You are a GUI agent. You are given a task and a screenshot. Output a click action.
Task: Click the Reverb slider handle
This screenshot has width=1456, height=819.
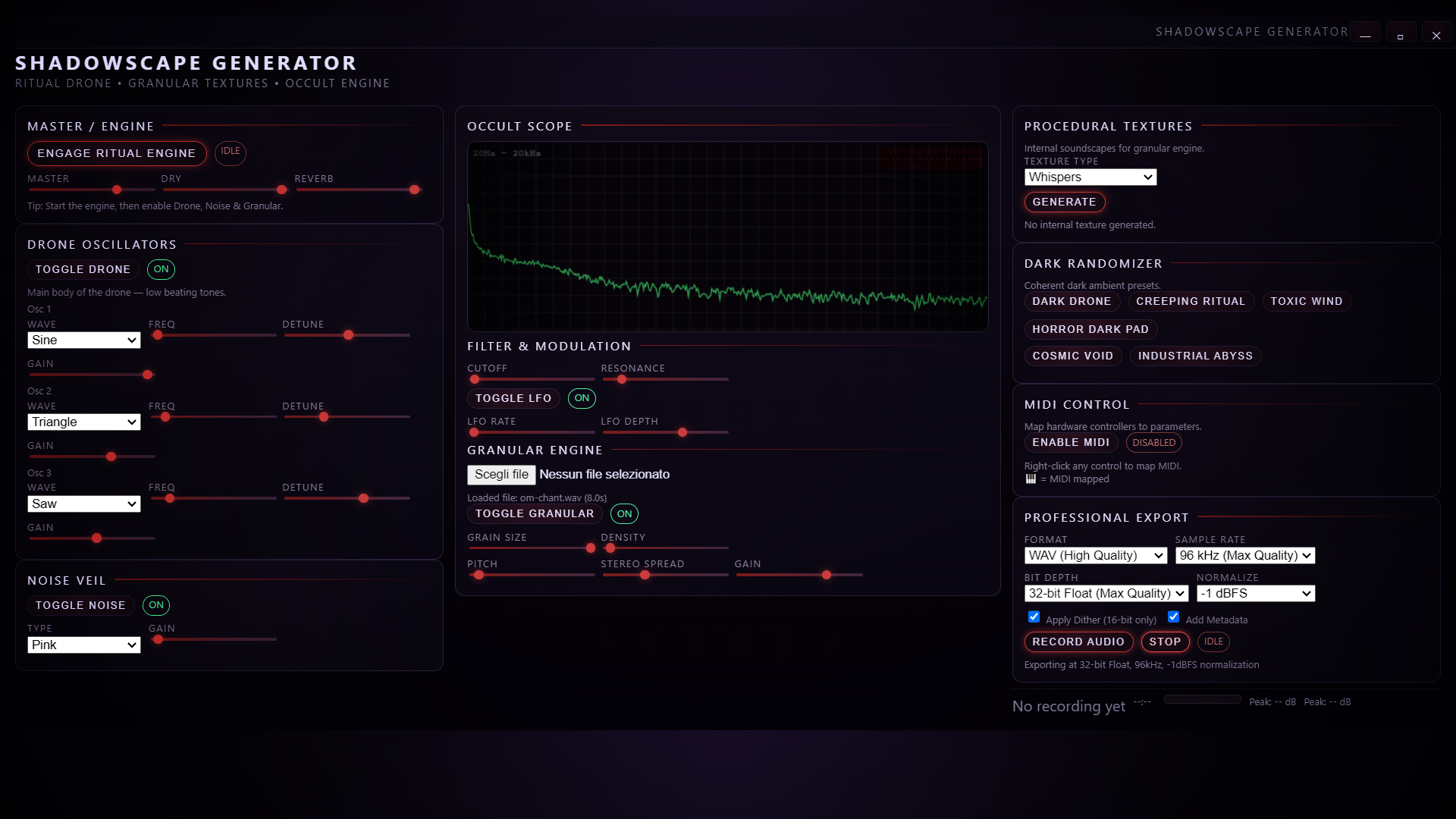pyautogui.click(x=414, y=190)
